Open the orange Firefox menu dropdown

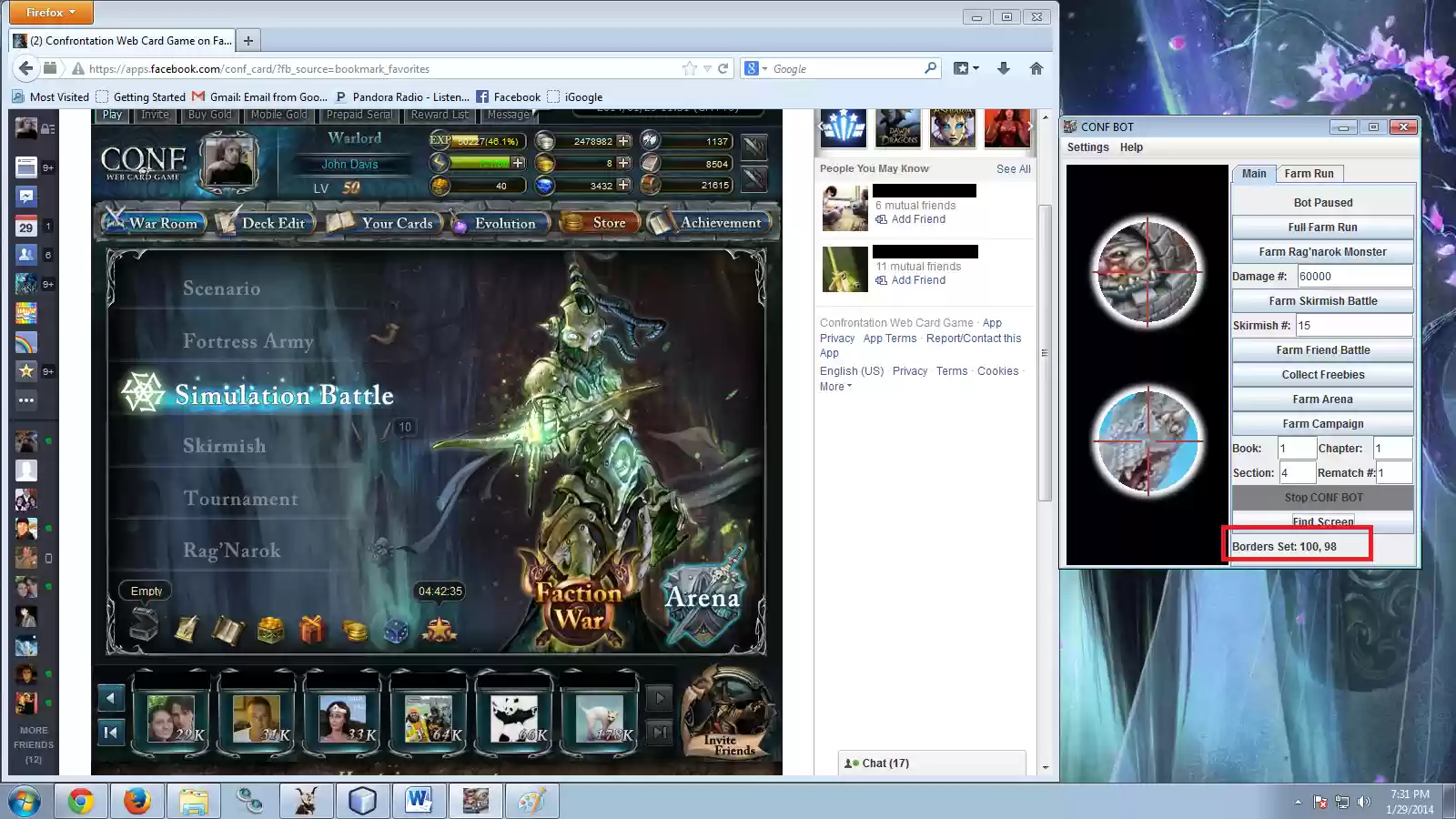(52, 13)
